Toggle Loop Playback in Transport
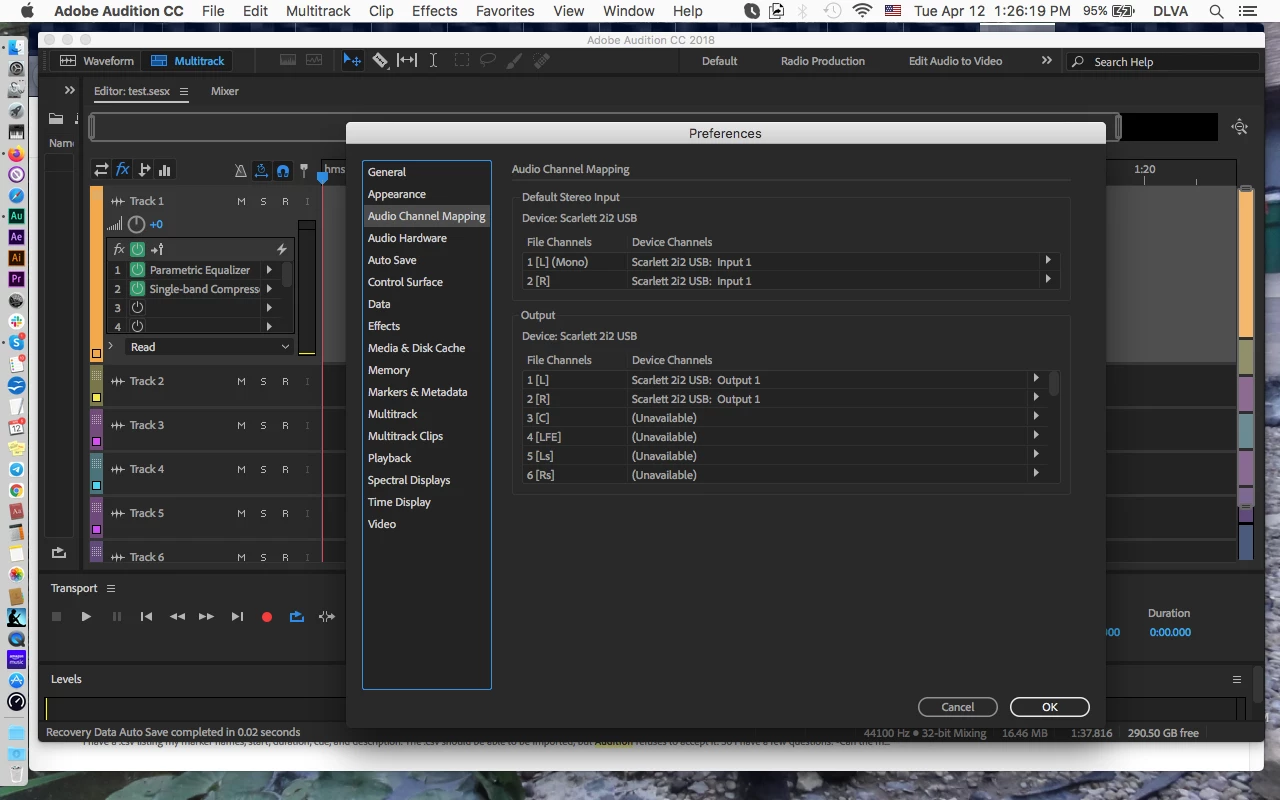Screen dimensions: 1280x800 (297, 617)
